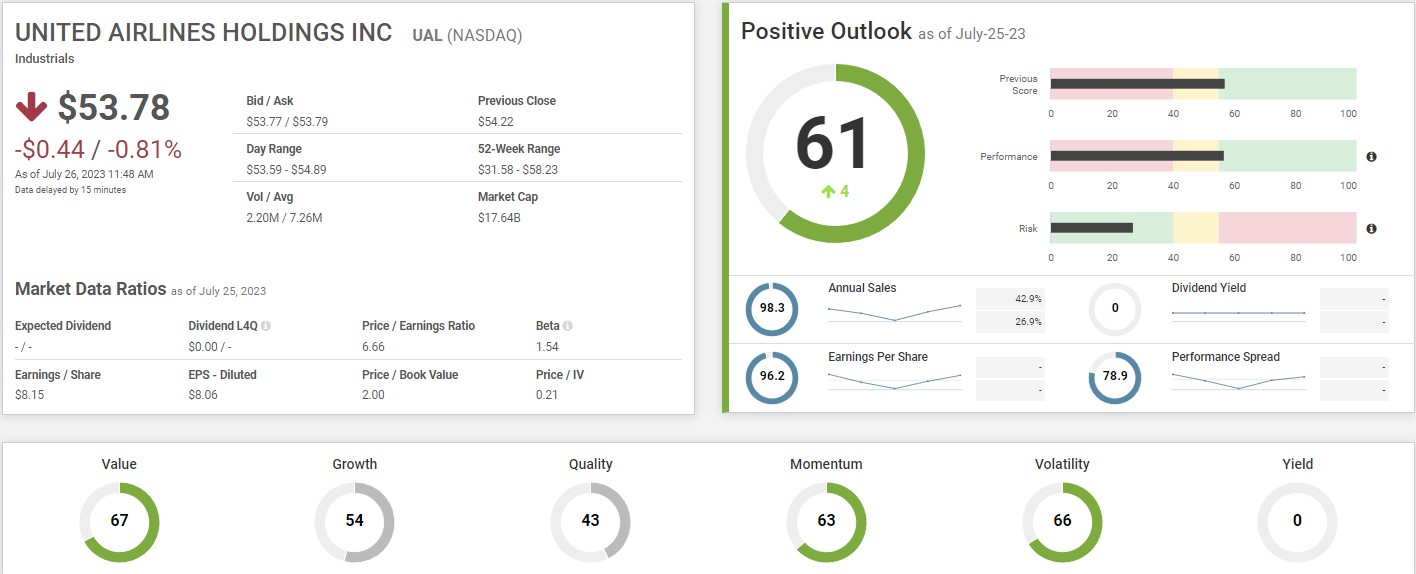Click Annual Sales 42.9% value

[x=1011, y=299]
